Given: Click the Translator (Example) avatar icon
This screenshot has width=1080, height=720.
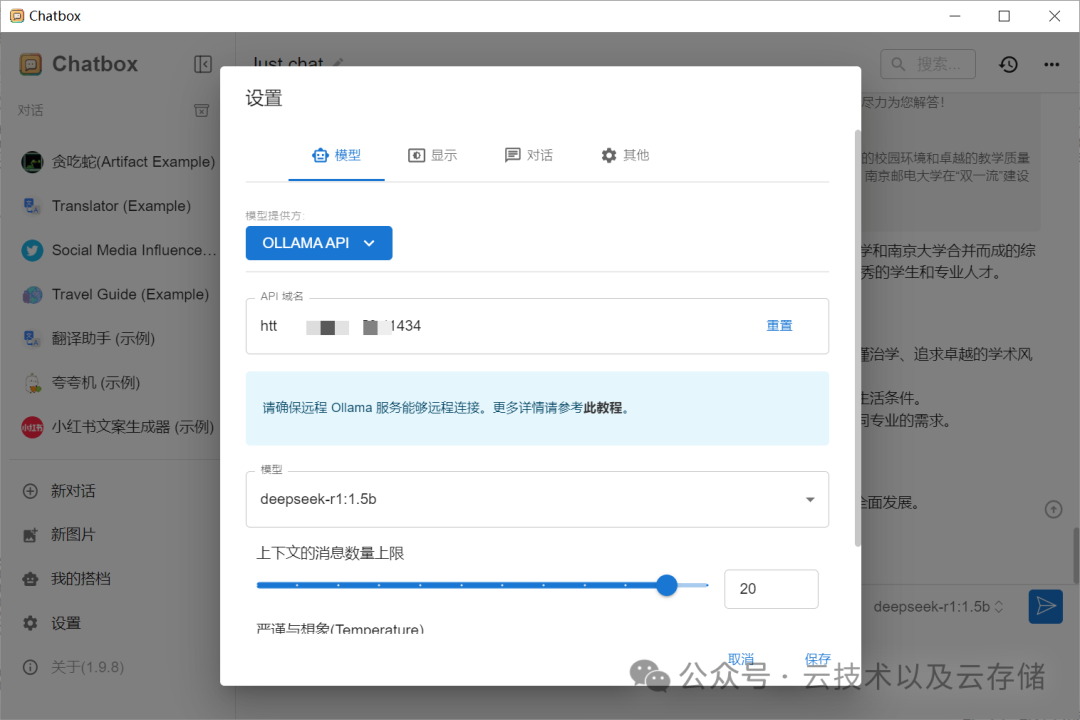Looking at the screenshot, I should 32,206.
